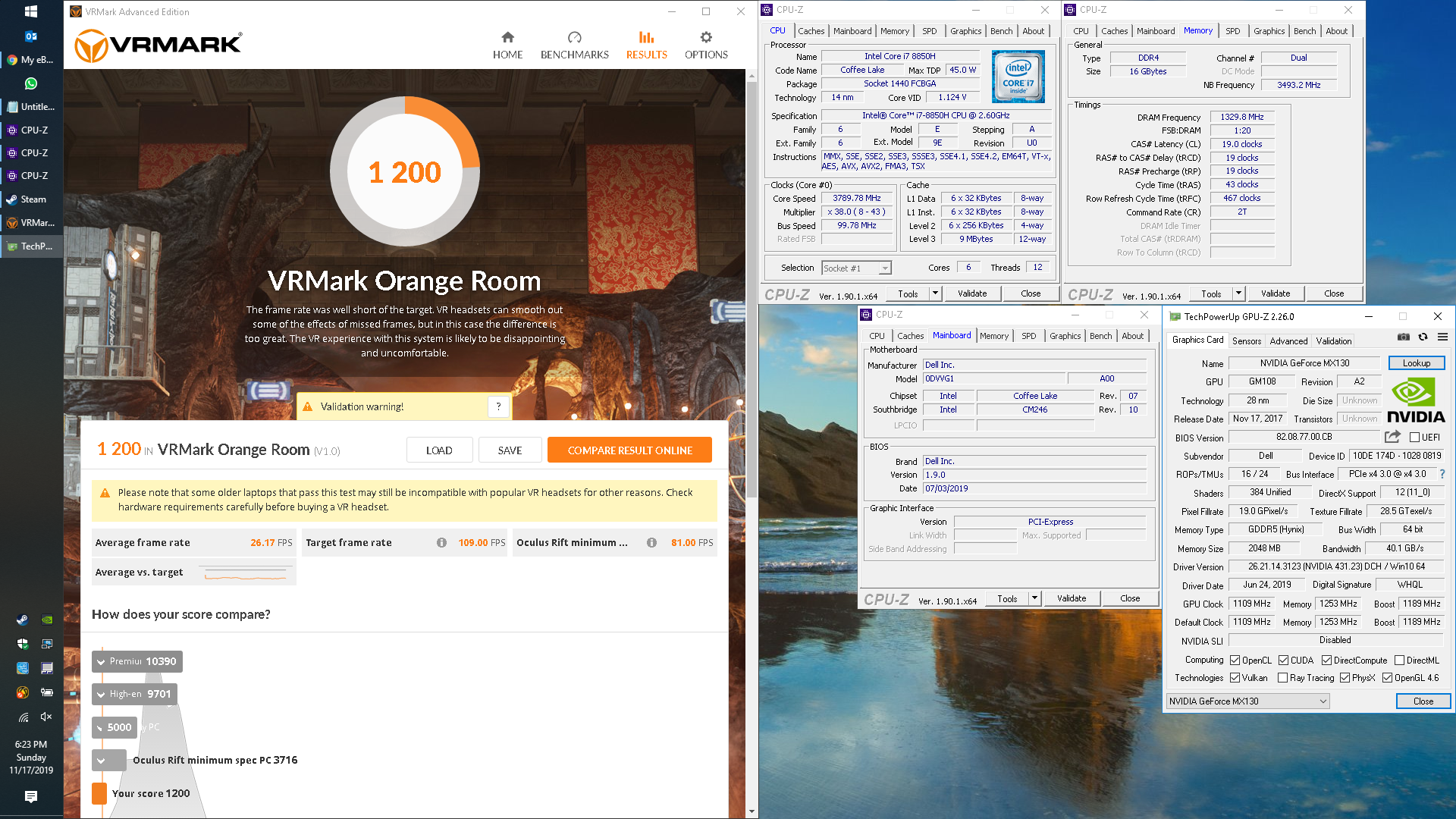Click the muted volume tray icon
This screenshot has height=819, width=1456.
click(x=46, y=717)
